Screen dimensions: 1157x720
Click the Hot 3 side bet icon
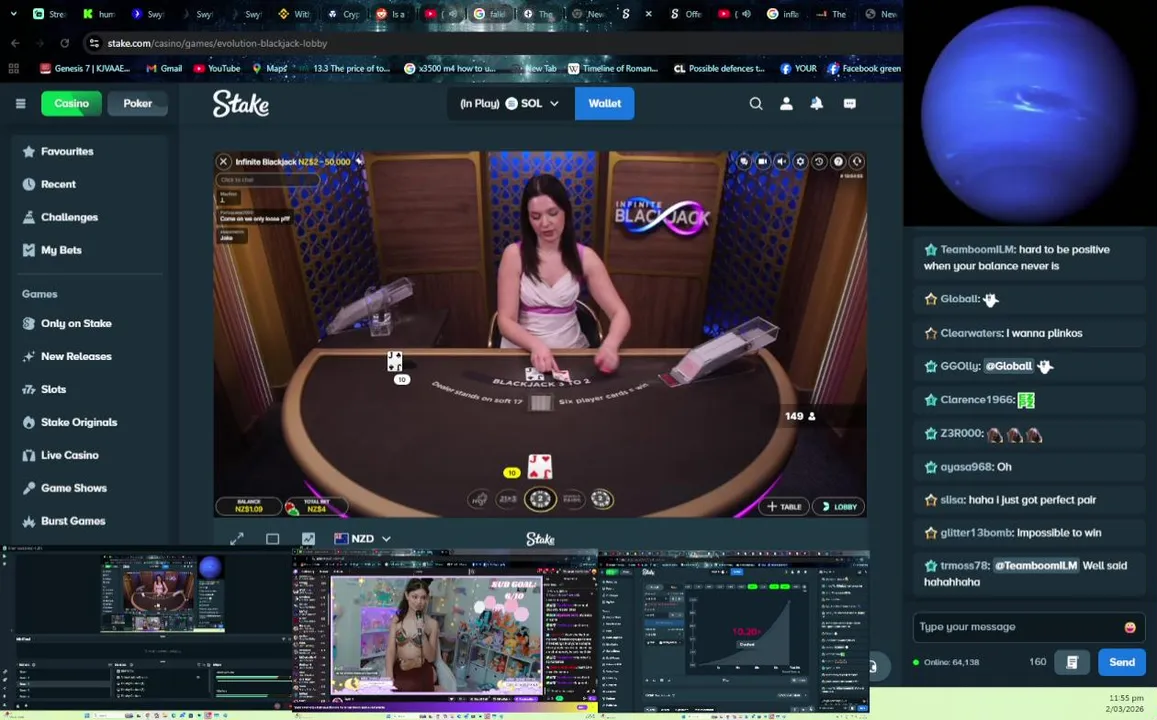(480, 499)
